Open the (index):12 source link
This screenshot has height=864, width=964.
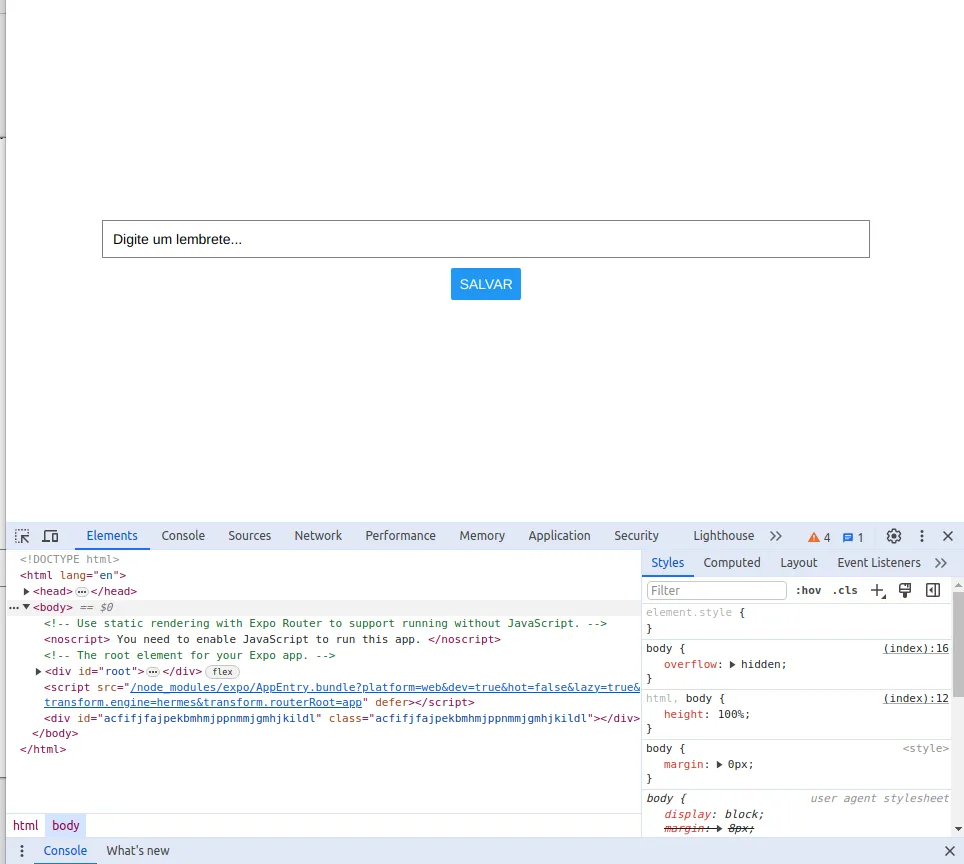915,698
